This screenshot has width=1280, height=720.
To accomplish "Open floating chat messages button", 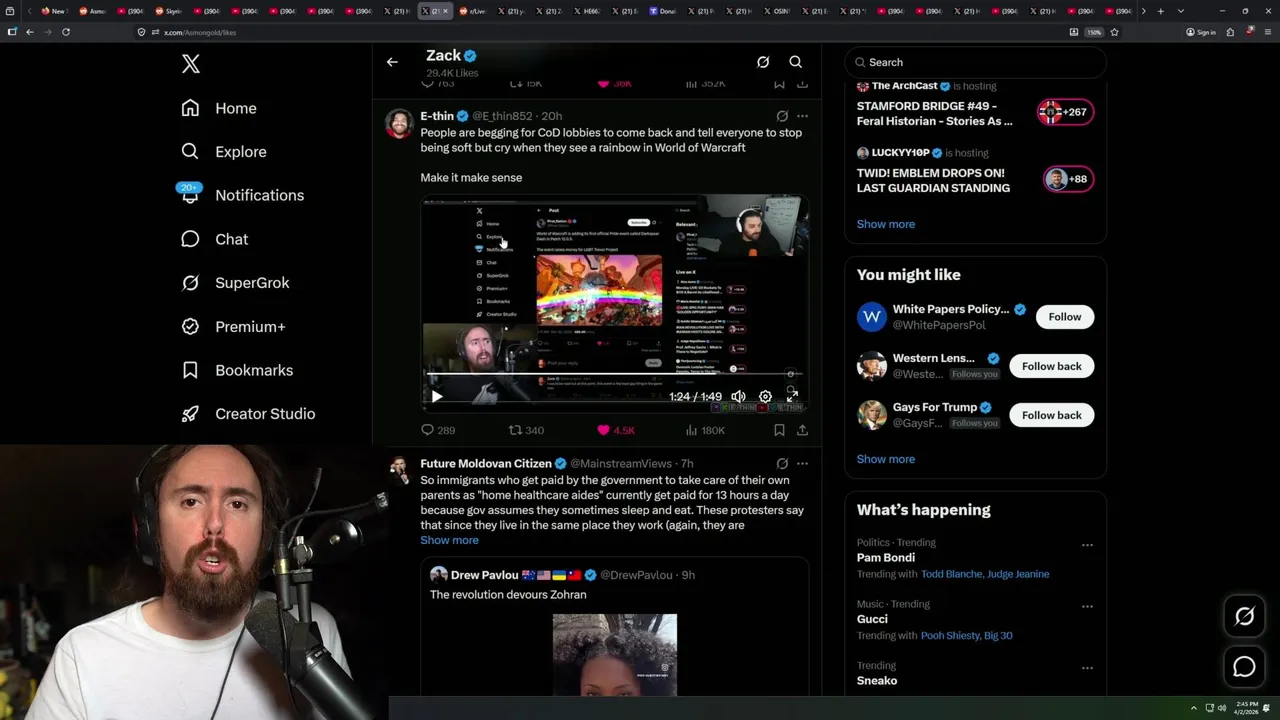I will [x=1244, y=667].
